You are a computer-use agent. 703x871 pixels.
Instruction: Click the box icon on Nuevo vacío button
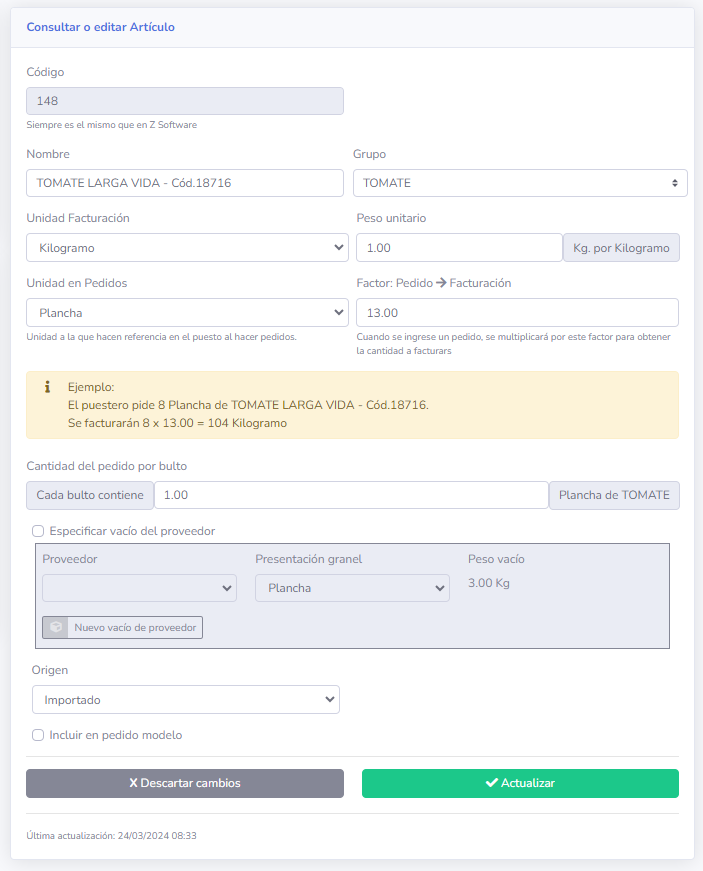point(56,627)
